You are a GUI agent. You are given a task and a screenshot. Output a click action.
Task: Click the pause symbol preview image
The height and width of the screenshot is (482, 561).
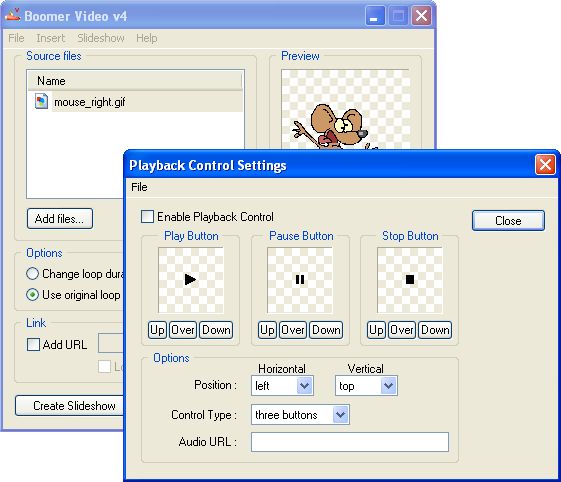tap(300, 280)
